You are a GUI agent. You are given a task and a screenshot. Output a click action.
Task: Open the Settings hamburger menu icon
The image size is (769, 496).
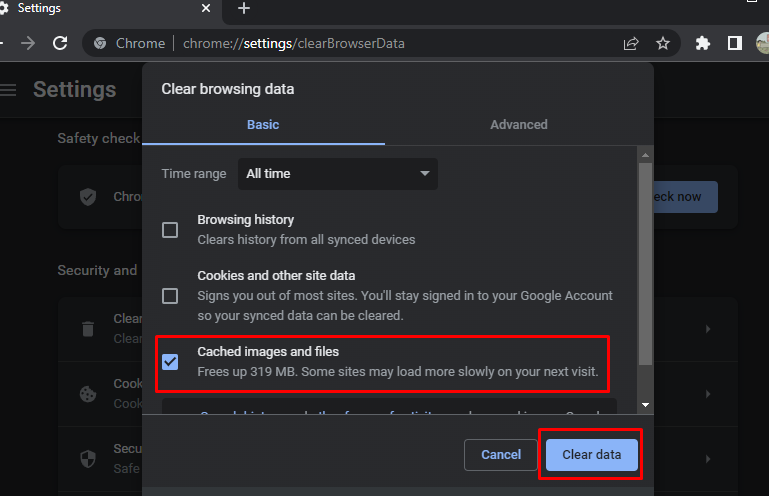point(8,90)
